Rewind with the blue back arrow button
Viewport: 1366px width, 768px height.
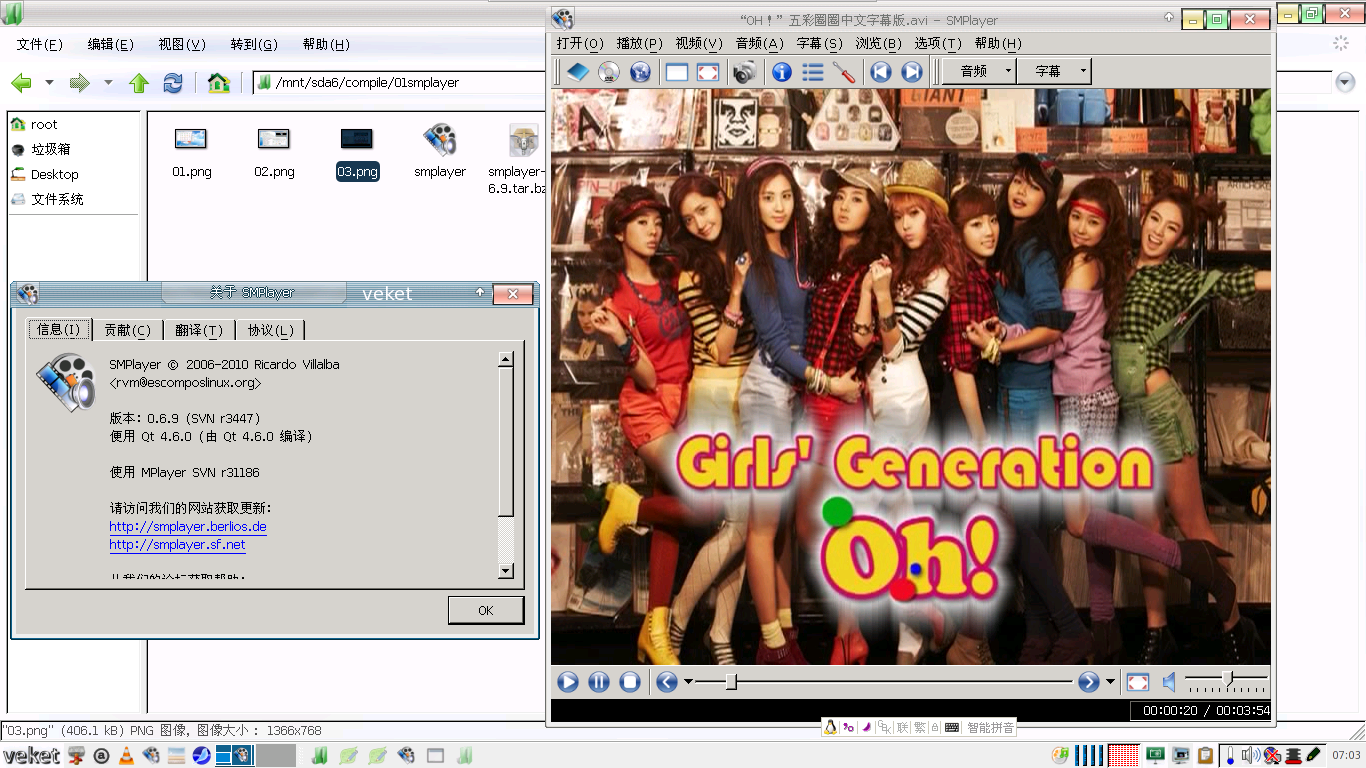tap(667, 682)
